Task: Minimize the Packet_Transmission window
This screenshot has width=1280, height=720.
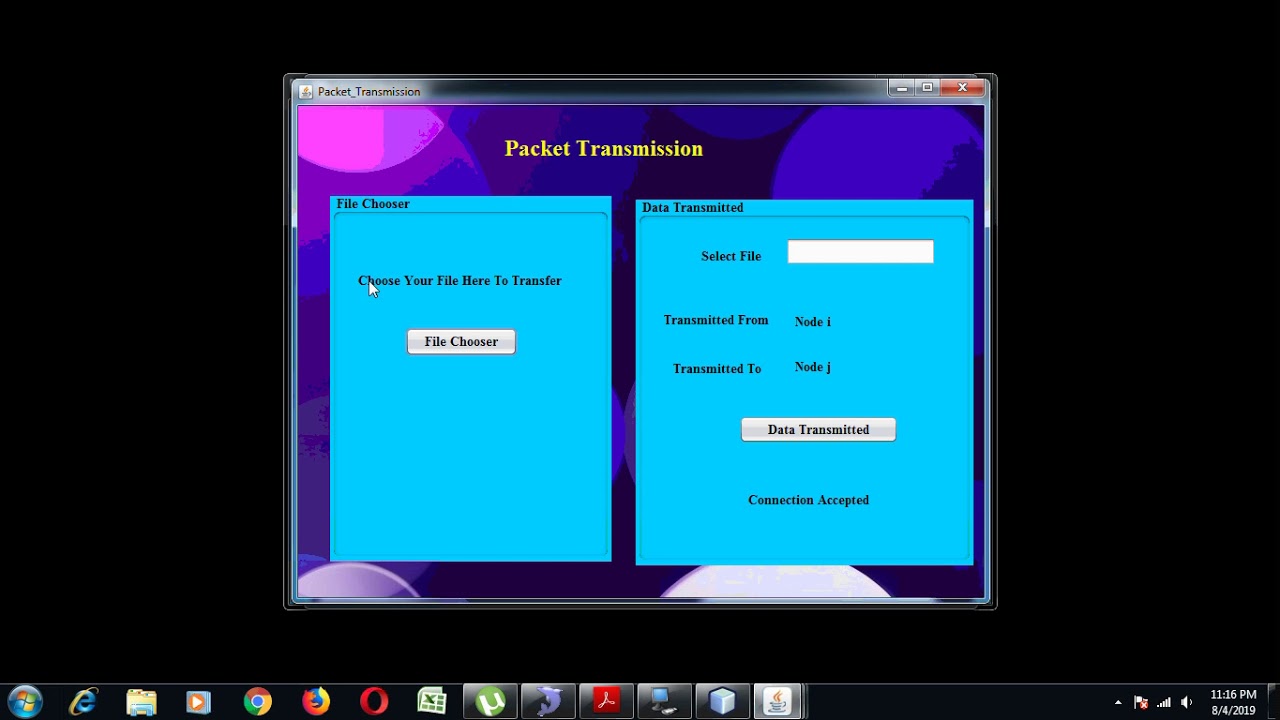Action: point(902,88)
